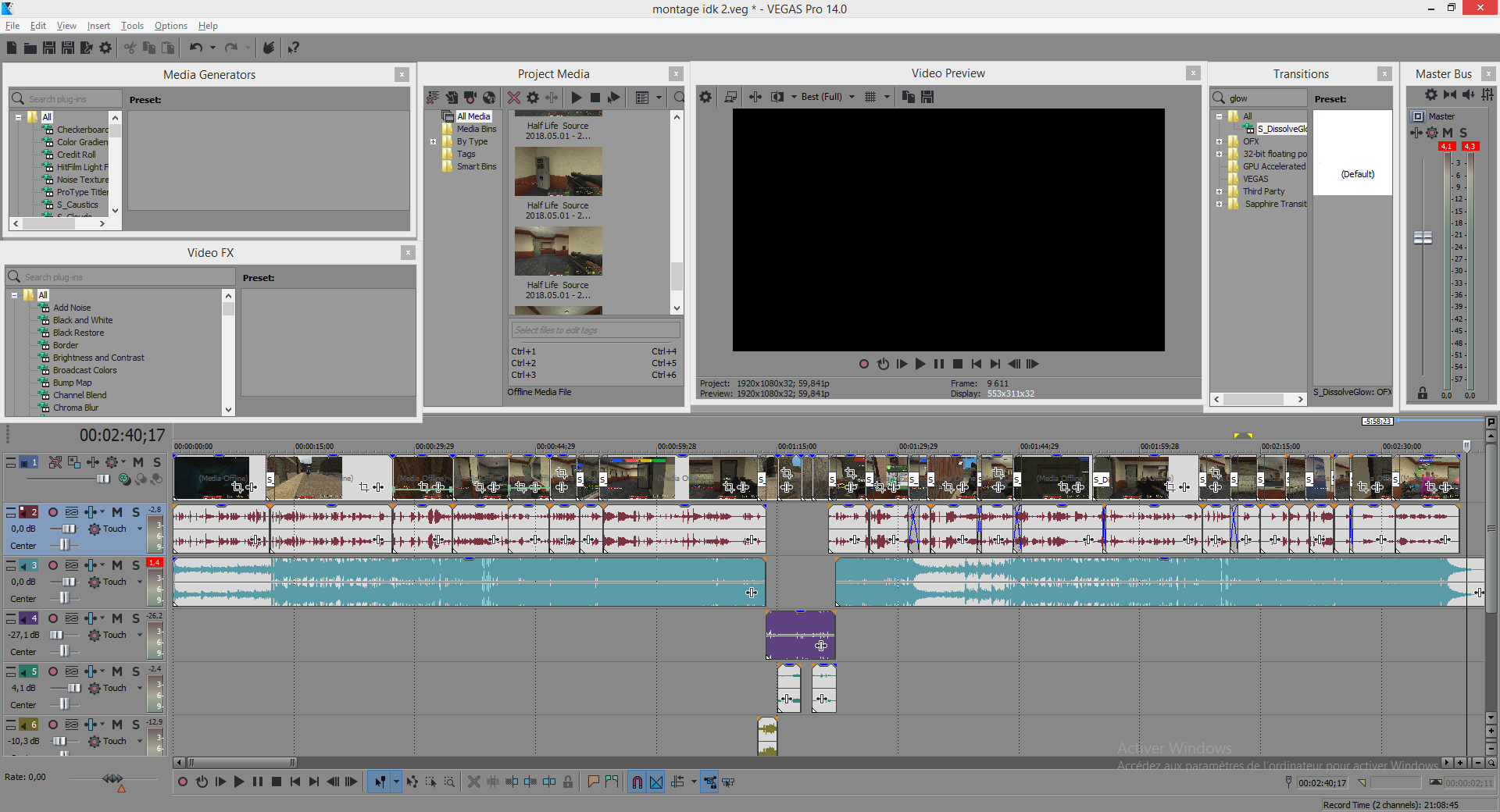The image size is (1500, 812).
Task: Open the Edit menu
Action: (37, 26)
